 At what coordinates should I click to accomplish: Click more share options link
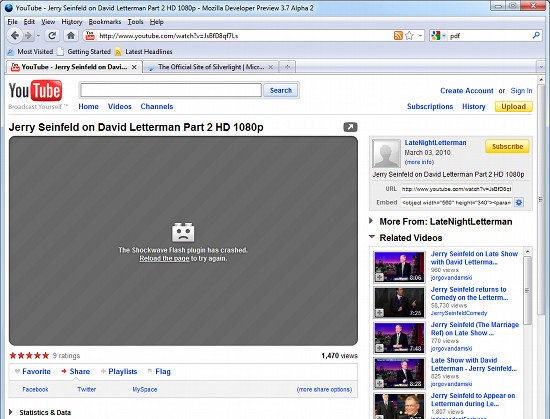point(324,389)
